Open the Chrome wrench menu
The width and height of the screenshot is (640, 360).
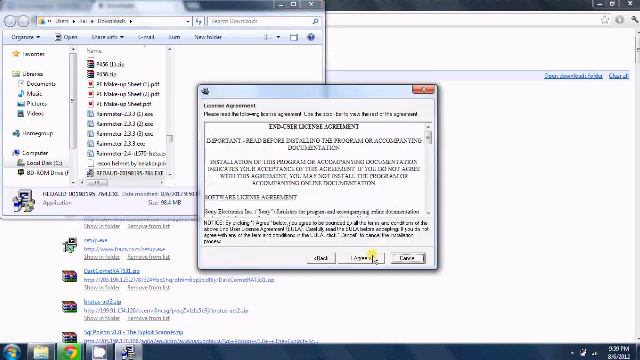[x=634, y=20]
